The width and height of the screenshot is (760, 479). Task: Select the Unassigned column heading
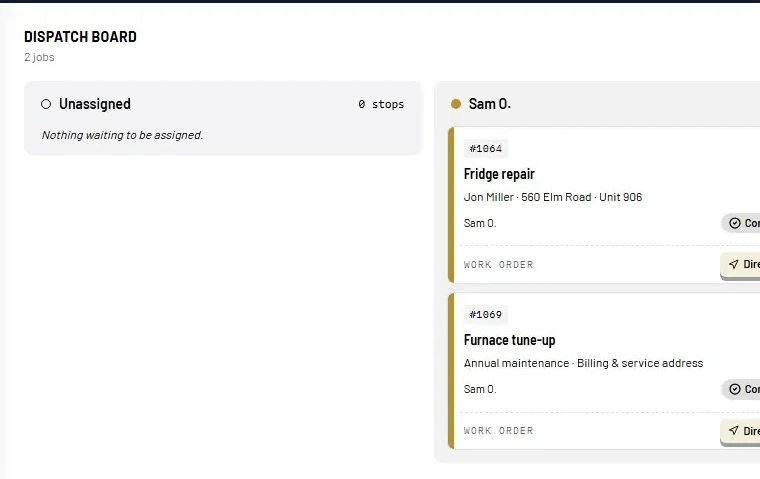tap(95, 104)
